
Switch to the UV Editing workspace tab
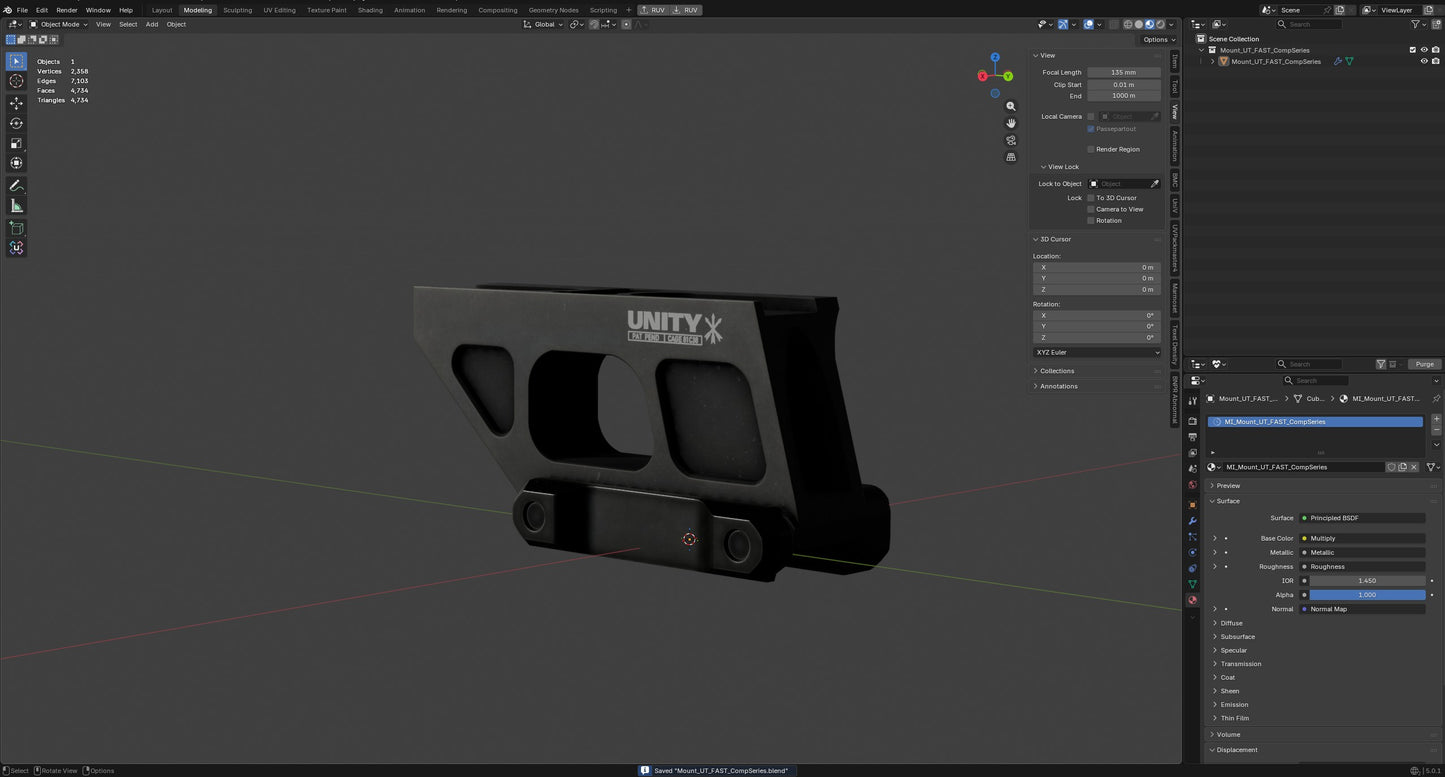(x=280, y=10)
